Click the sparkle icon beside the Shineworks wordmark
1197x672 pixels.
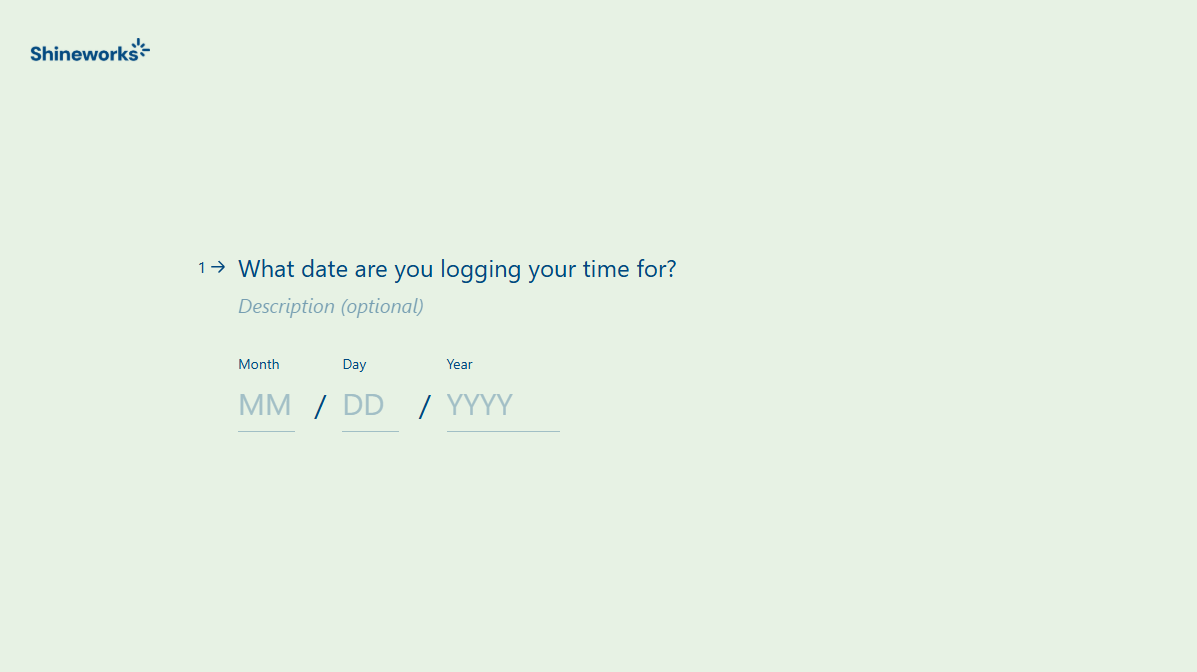(141, 47)
